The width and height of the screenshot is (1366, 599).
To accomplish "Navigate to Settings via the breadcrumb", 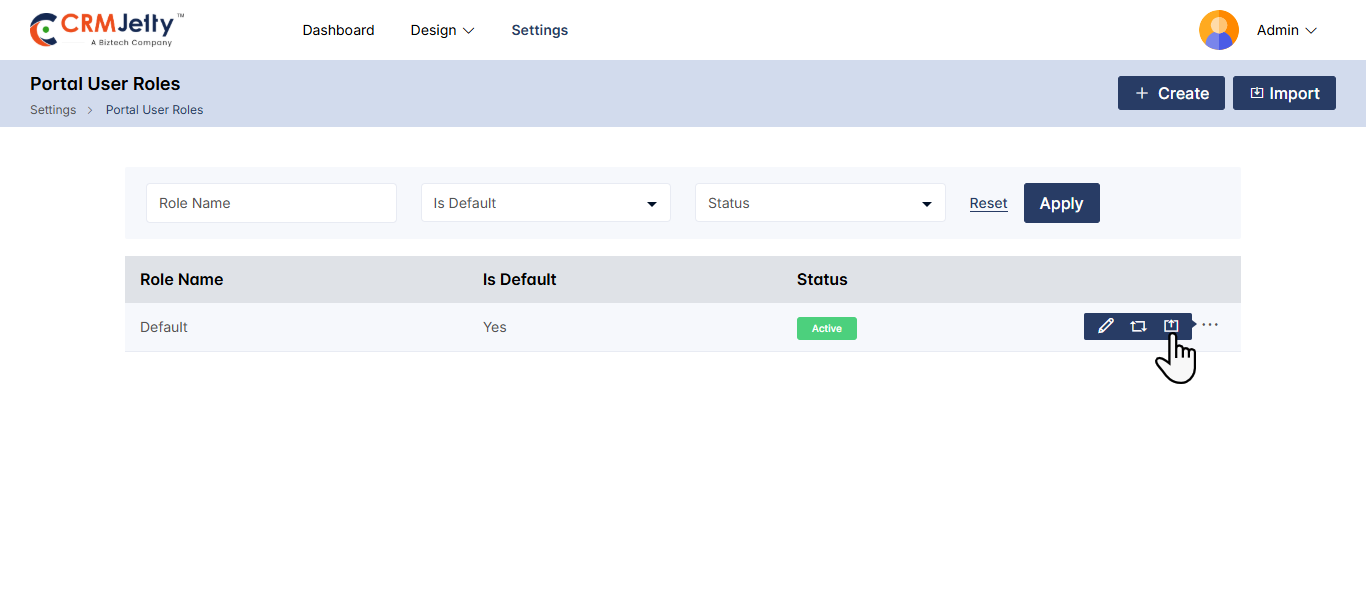I will 53,110.
